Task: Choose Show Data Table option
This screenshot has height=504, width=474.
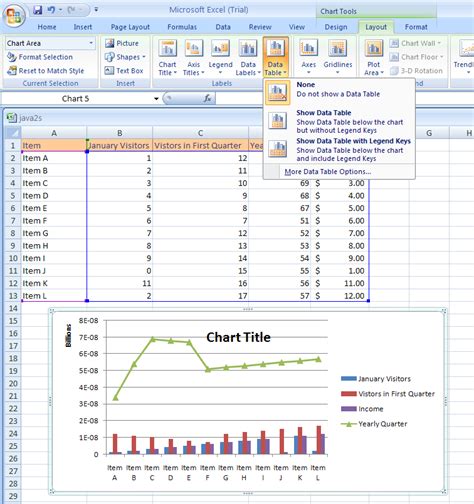Action: coord(339,121)
